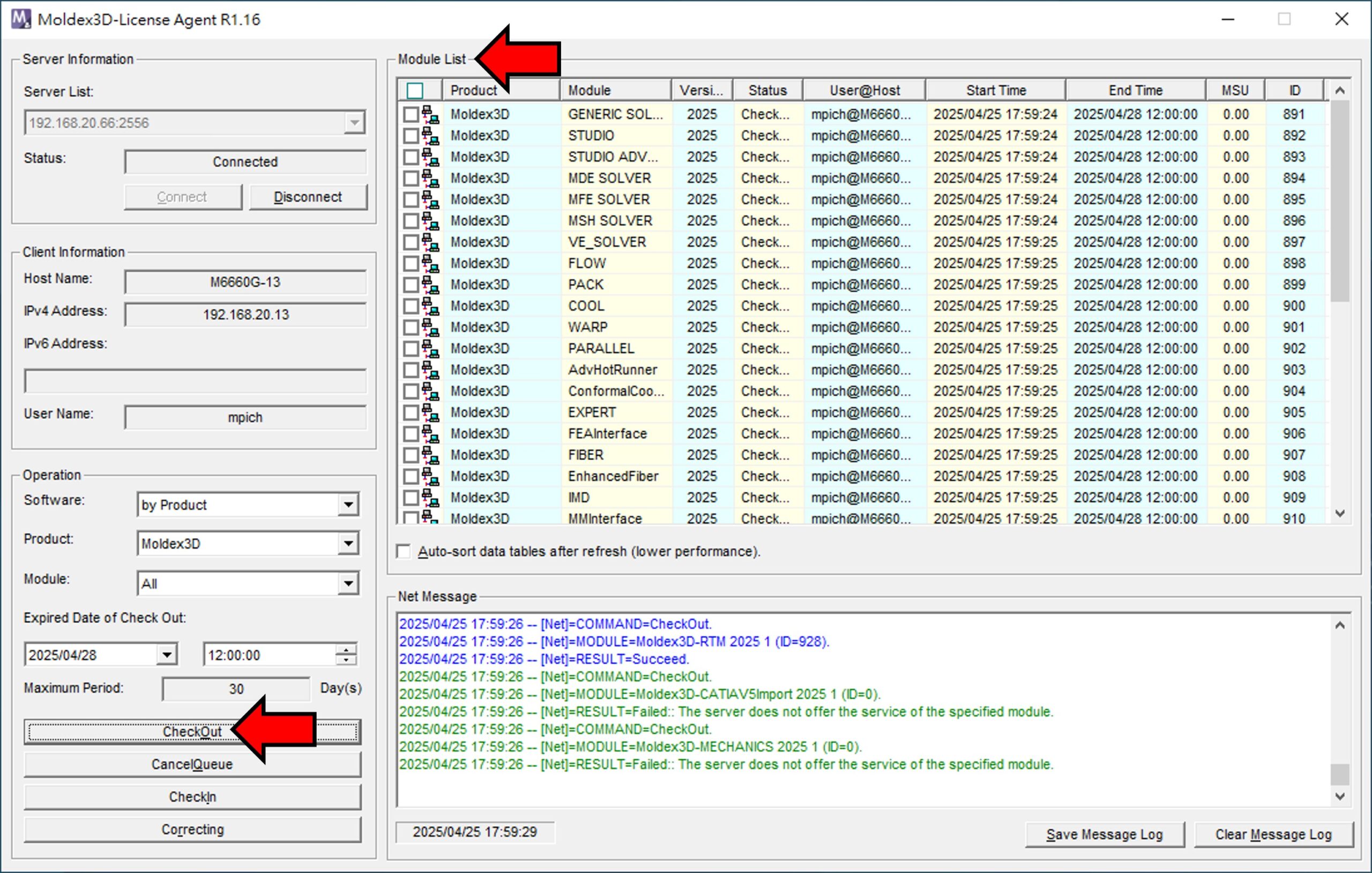The image size is (1372, 873).
Task: Click the network icon in the MDE SOLVER row
Action: pos(431,178)
